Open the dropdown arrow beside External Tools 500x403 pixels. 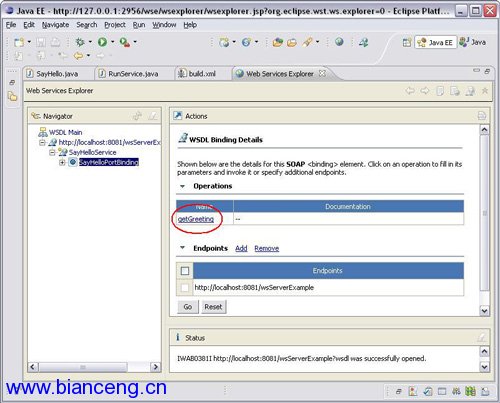[135, 42]
